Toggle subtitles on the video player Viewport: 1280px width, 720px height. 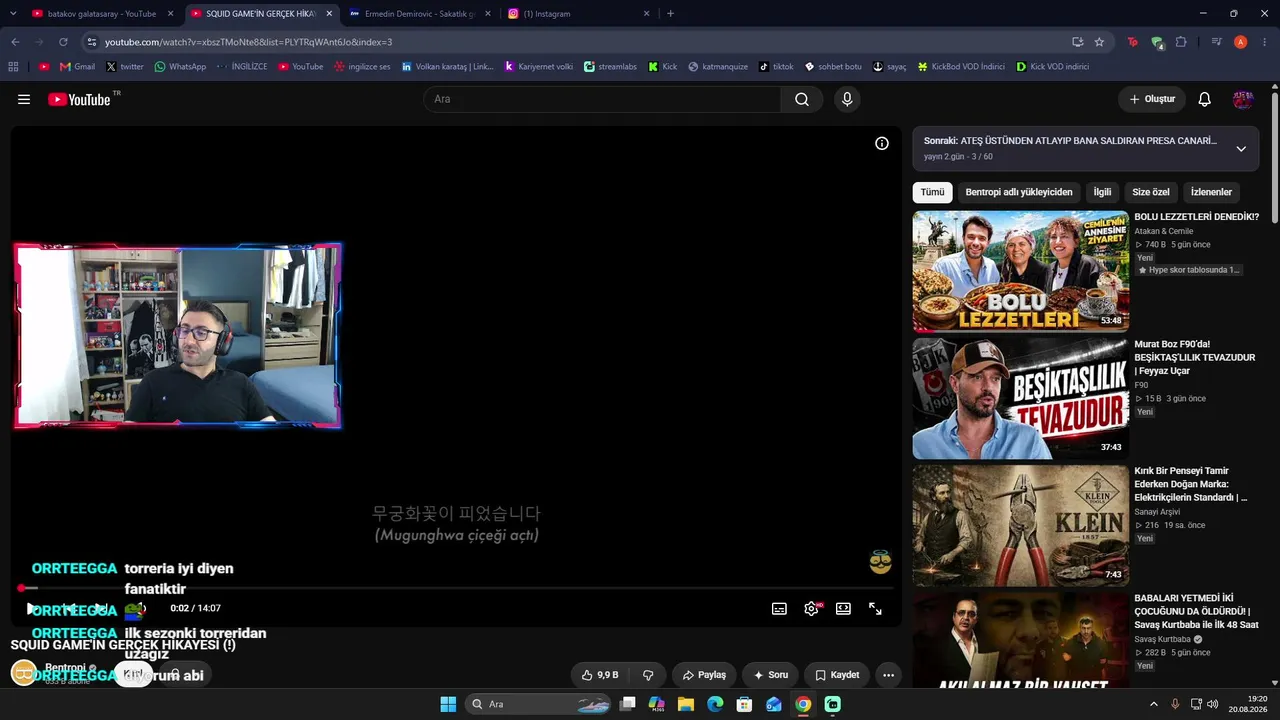coord(779,608)
